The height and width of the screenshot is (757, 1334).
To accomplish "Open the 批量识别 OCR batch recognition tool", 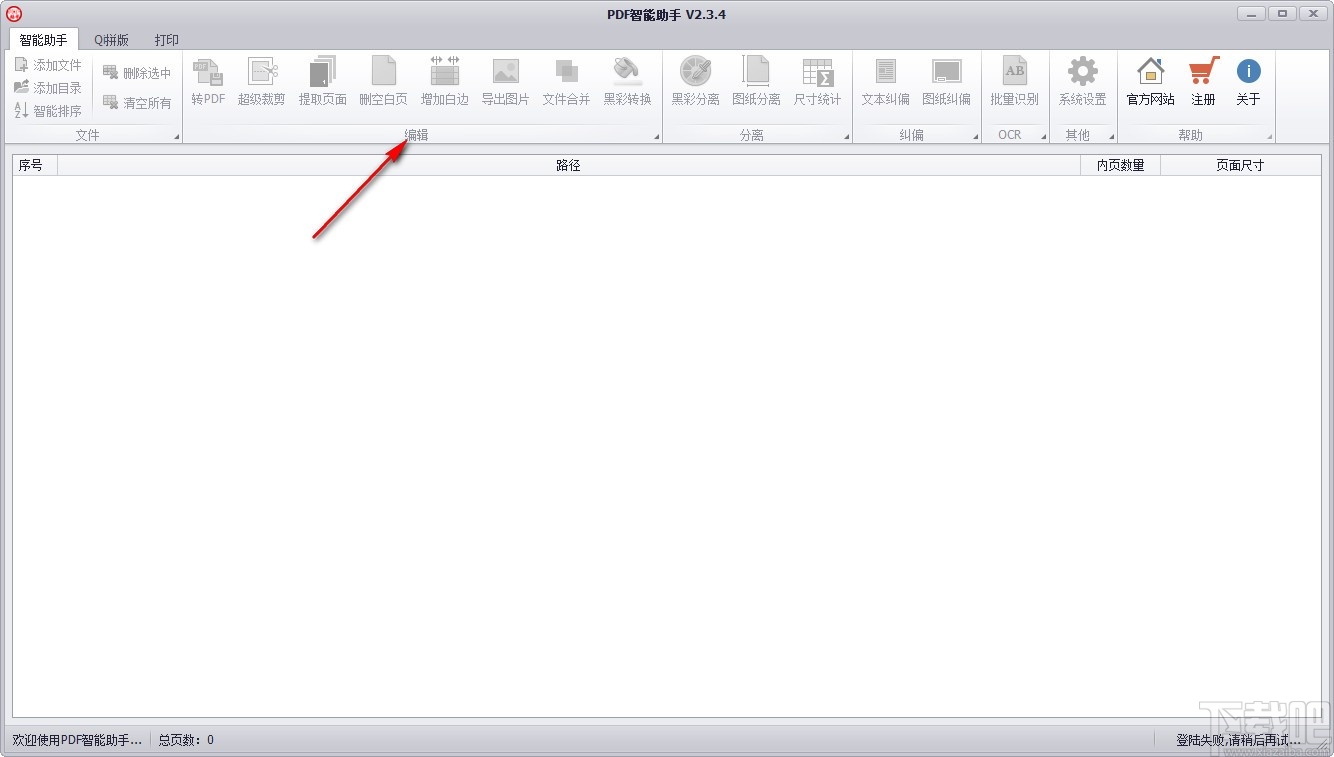I will (x=1014, y=83).
